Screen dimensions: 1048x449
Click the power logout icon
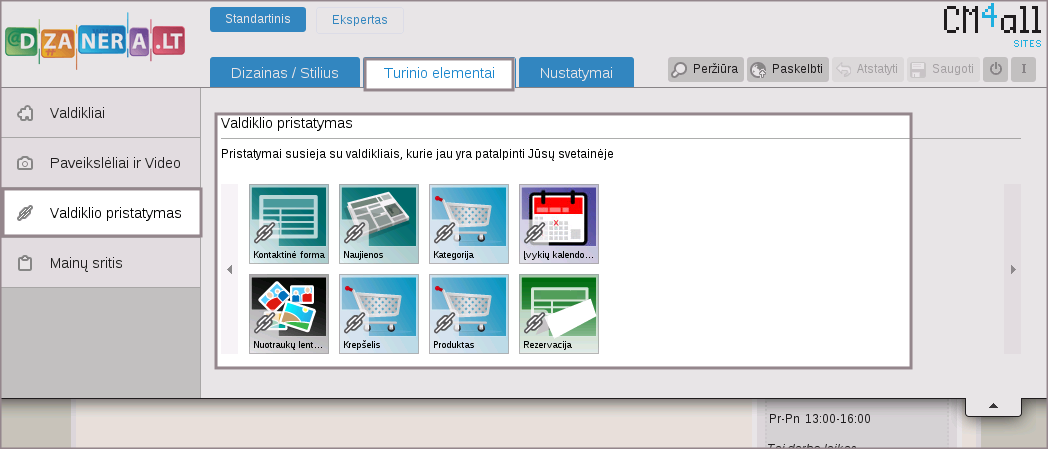(x=995, y=69)
